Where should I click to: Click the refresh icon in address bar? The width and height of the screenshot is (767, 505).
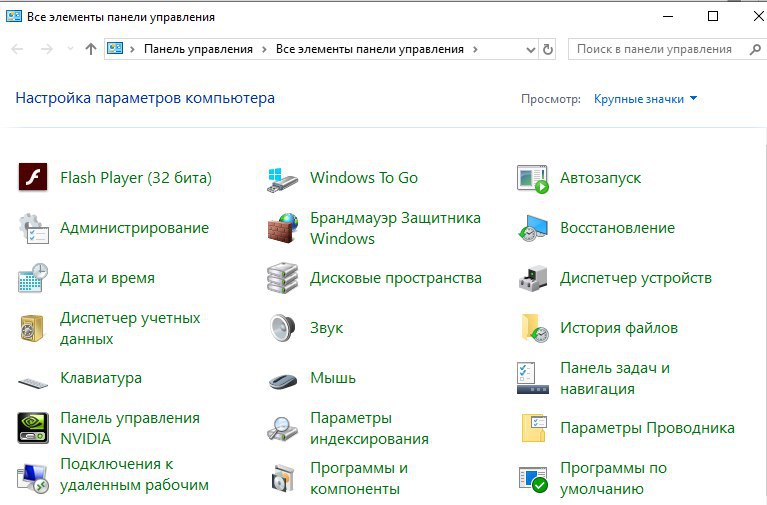tap(548, 49)
